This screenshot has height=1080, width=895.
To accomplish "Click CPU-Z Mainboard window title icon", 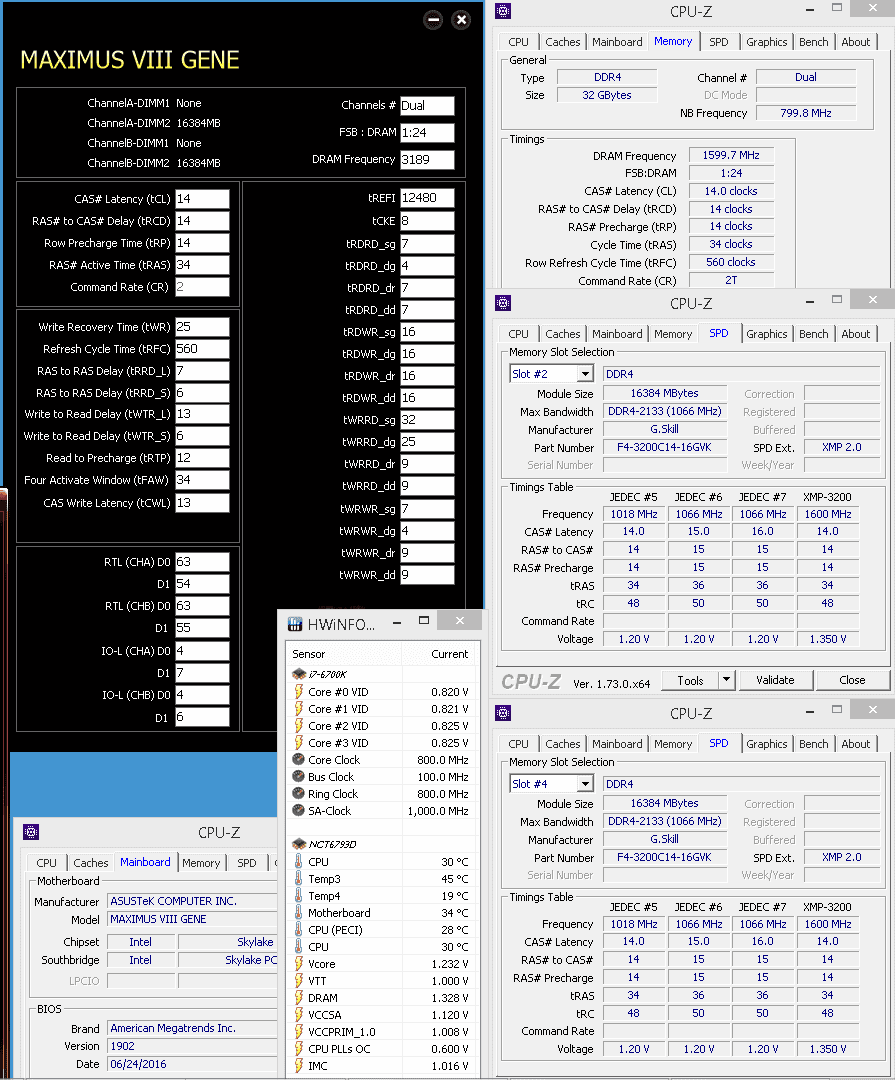I will pos(31,832).
